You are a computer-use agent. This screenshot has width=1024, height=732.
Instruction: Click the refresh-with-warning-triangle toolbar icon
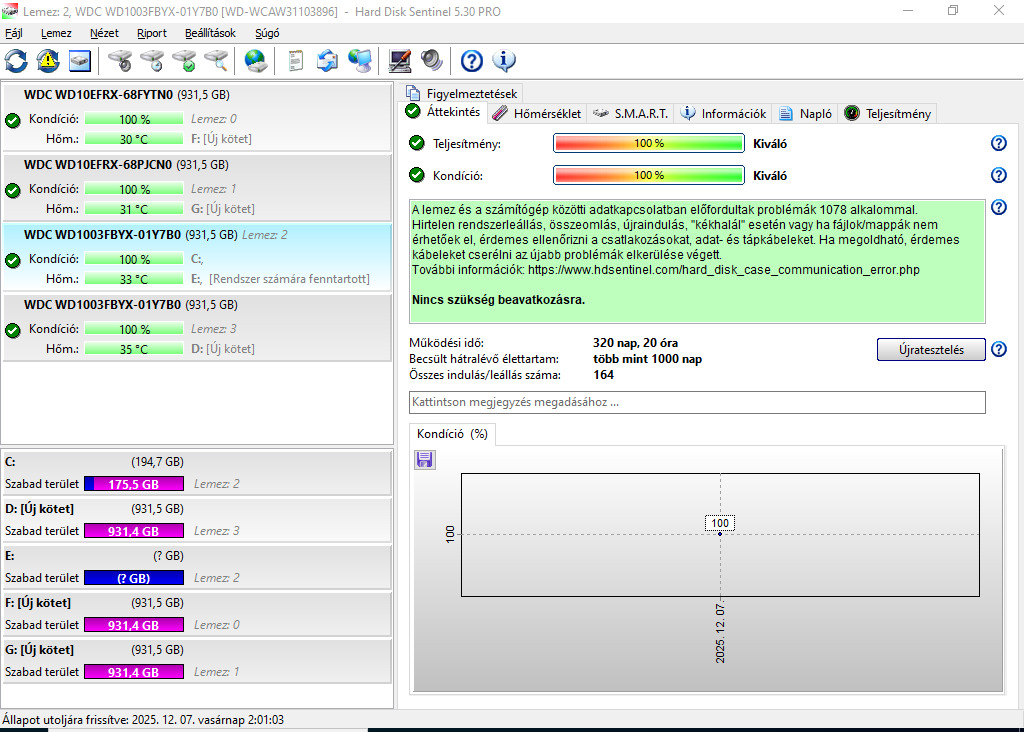click(48, 61)
